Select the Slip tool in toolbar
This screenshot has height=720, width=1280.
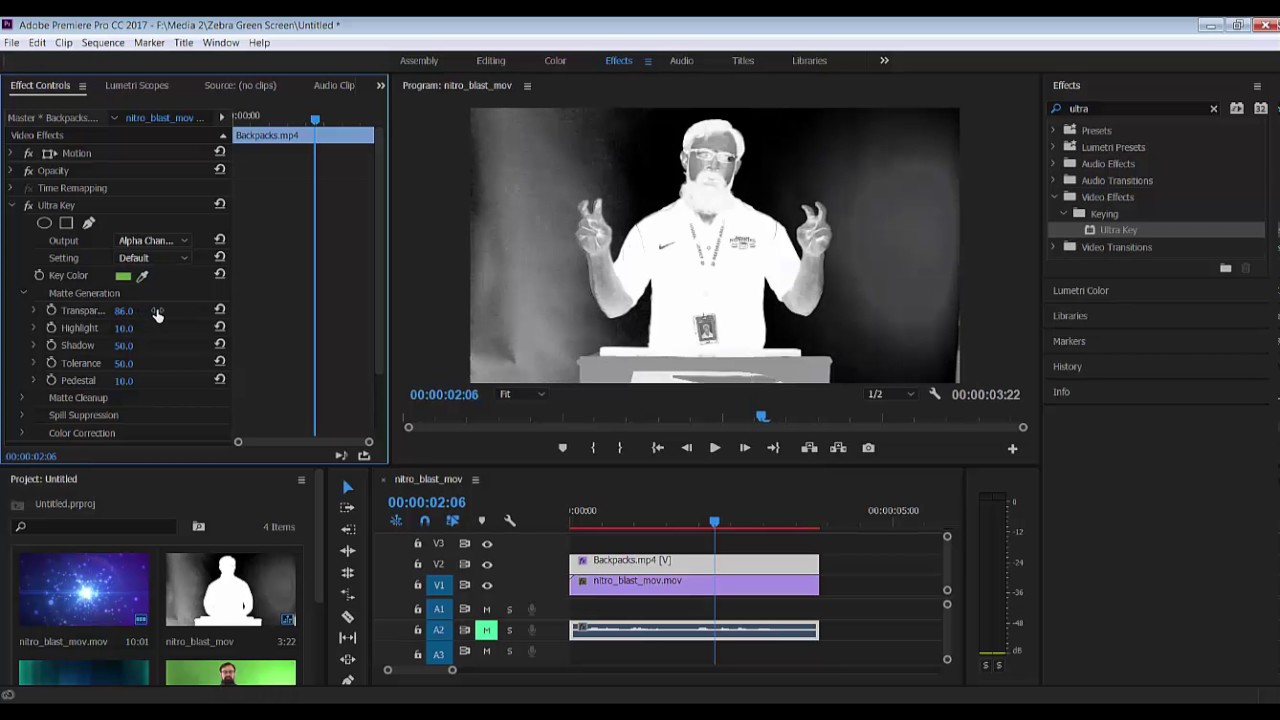click(347, 637)
